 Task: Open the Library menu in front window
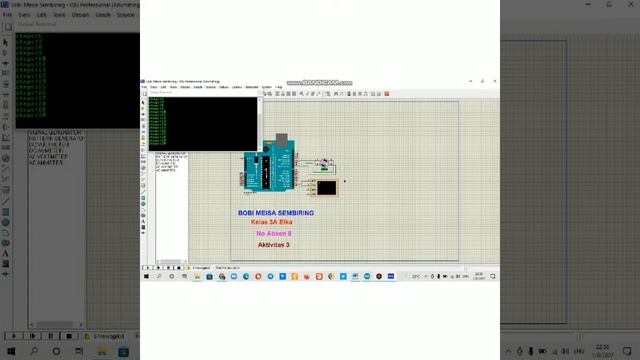237,87
